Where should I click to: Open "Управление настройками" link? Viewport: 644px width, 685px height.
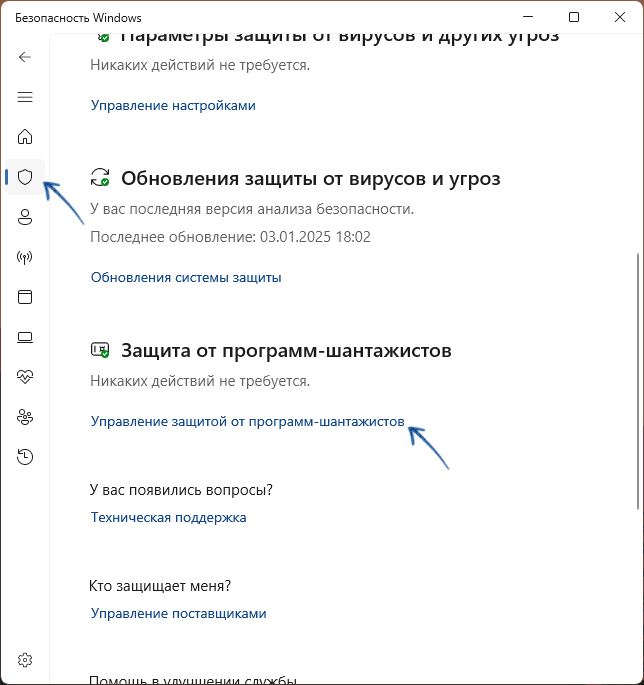click(x=173, y=105)
